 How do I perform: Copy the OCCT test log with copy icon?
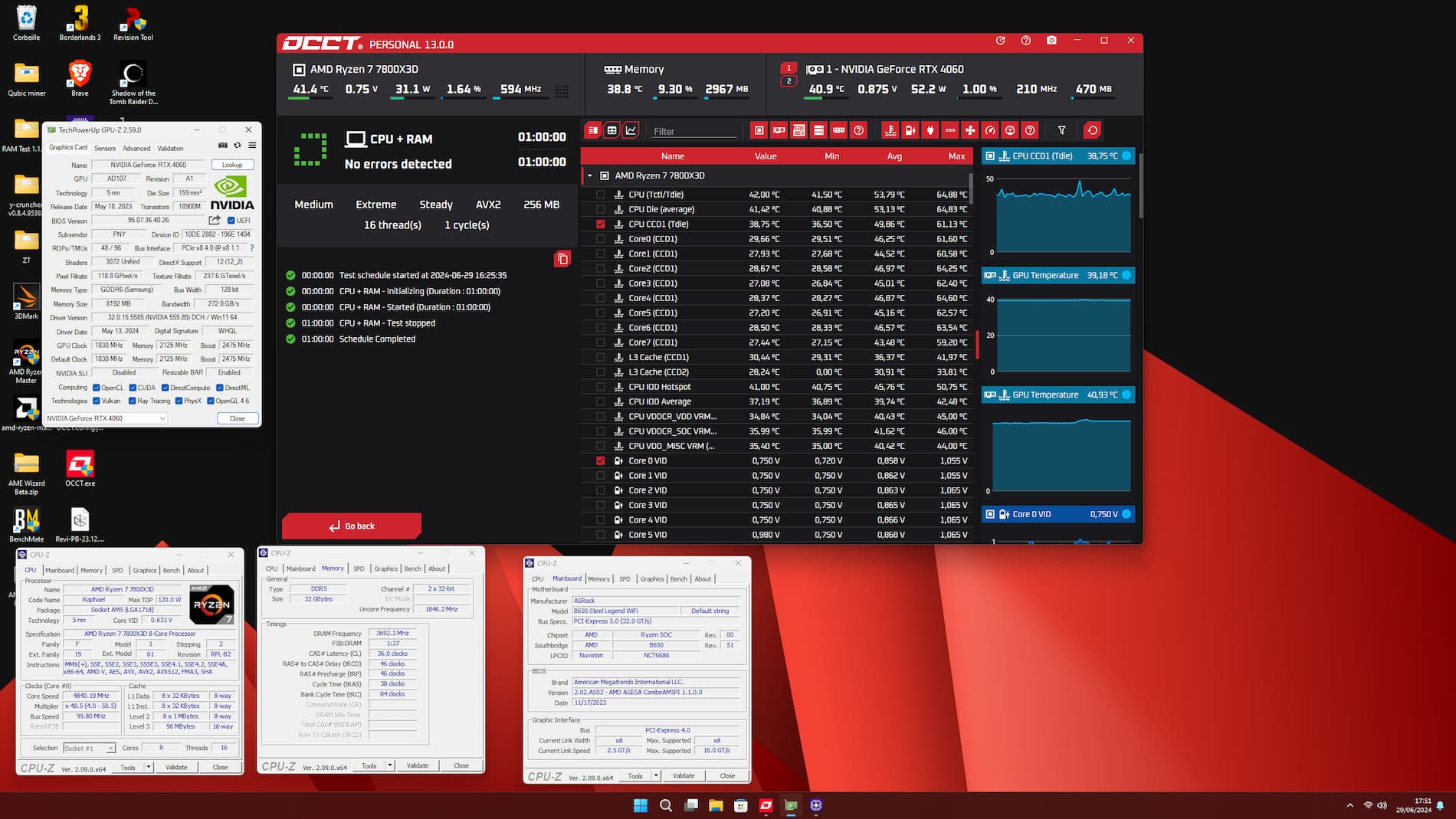(x=562, y=259)
